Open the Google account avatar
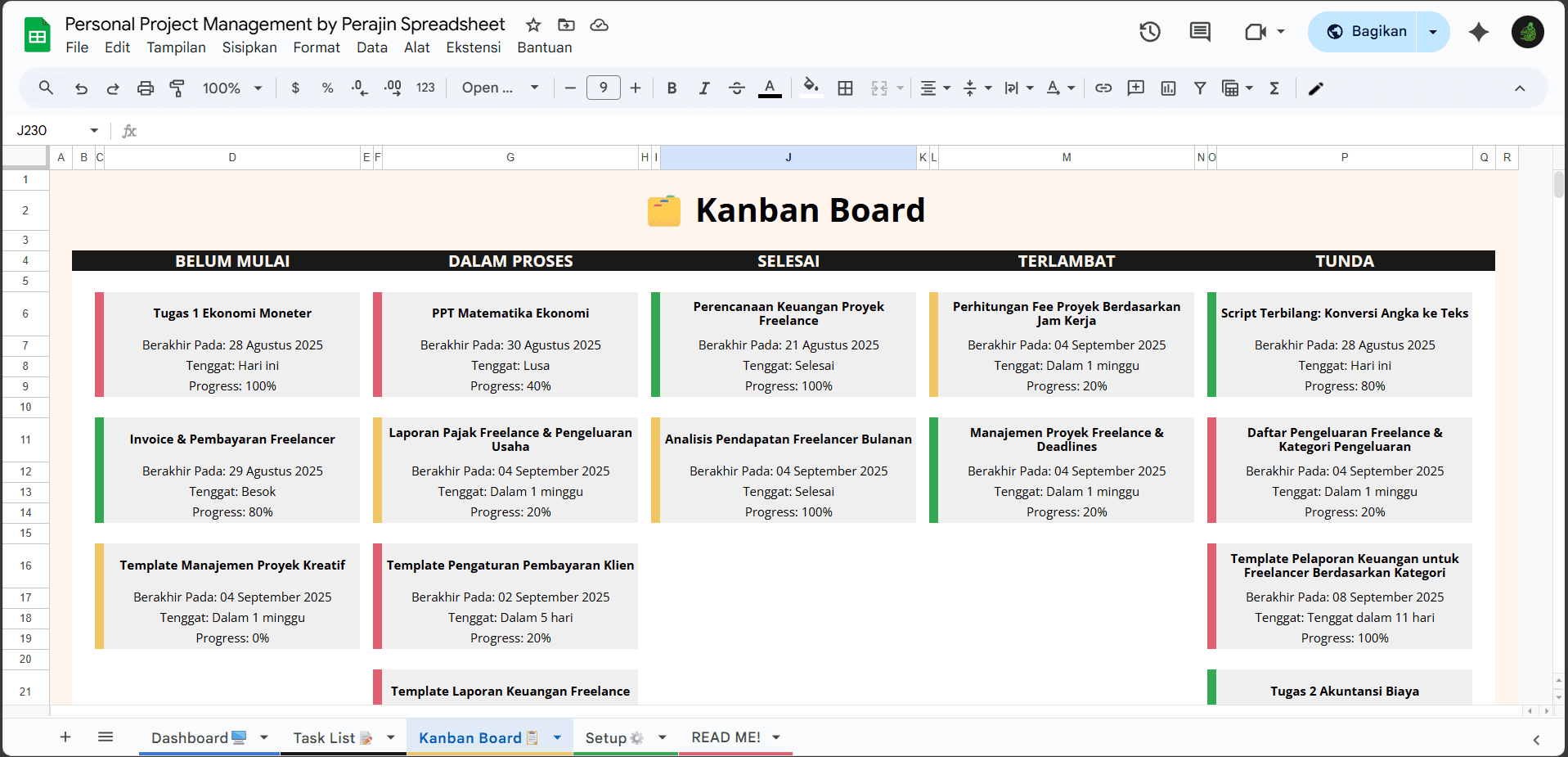 1528,32
